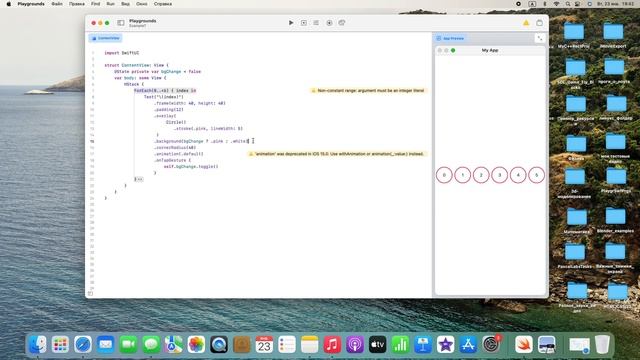This screenshot has width=640, height=360.
Task: Click the library box icon at toolbar right
Action: [x=540, y=23]
